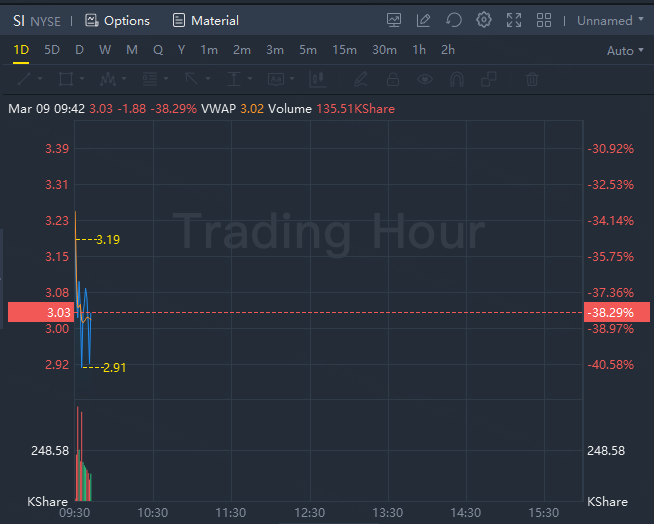Open the chart monitor display icon
The height and width of the screenshot is (524, 654).
394,20
